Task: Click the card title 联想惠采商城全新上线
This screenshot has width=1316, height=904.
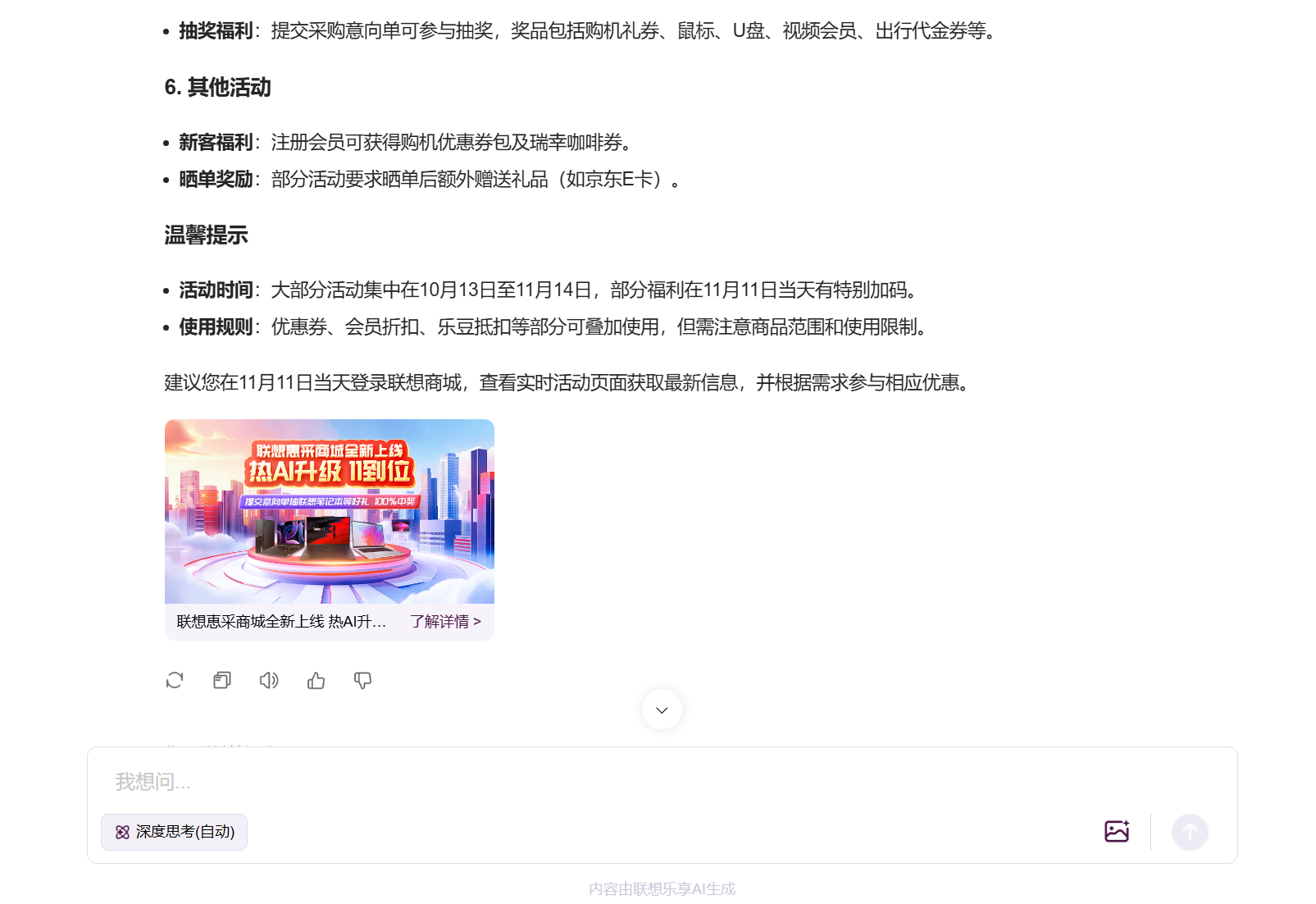Action: click(x=280, y=622)
